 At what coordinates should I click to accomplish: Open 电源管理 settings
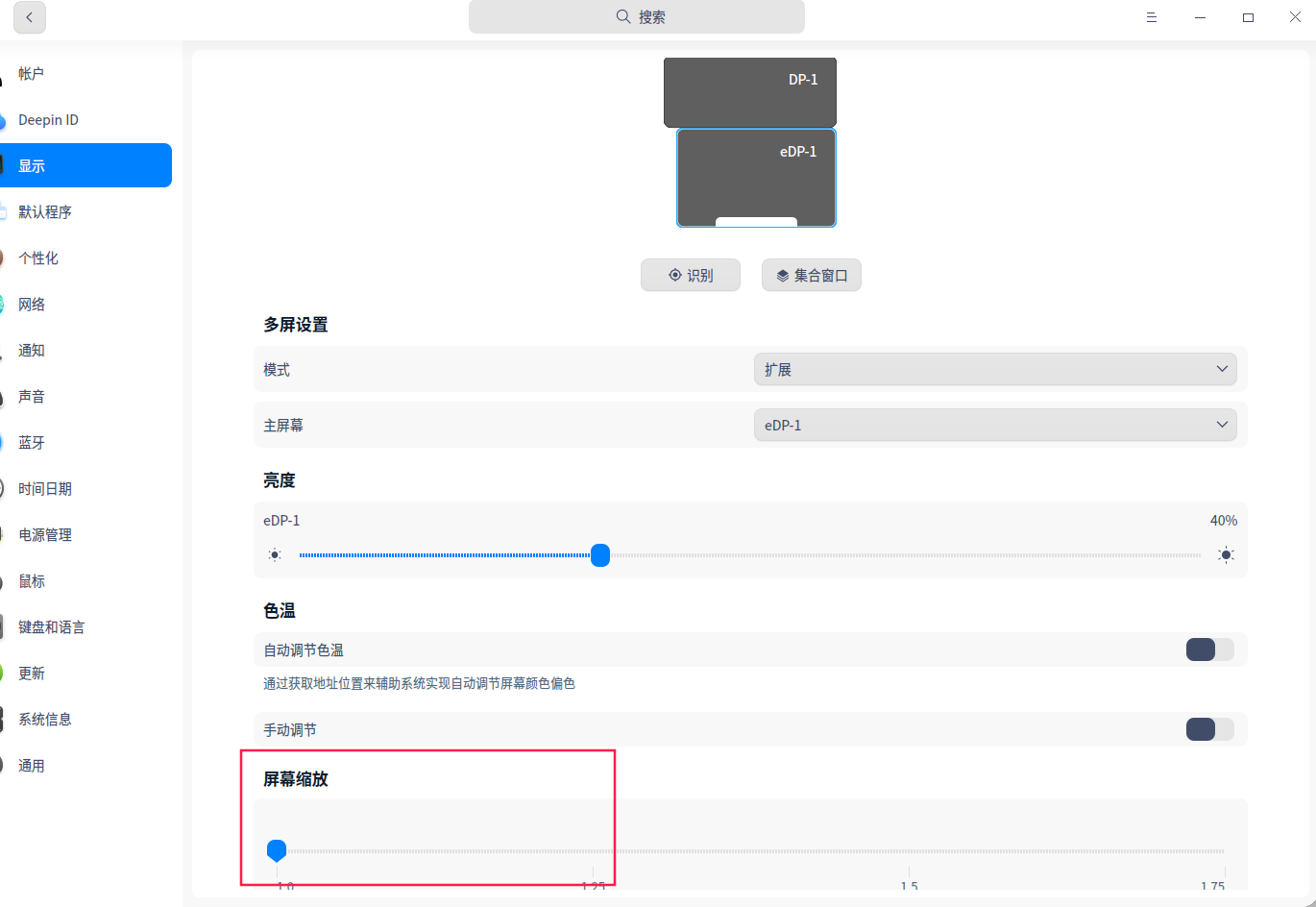pos(85,535)
